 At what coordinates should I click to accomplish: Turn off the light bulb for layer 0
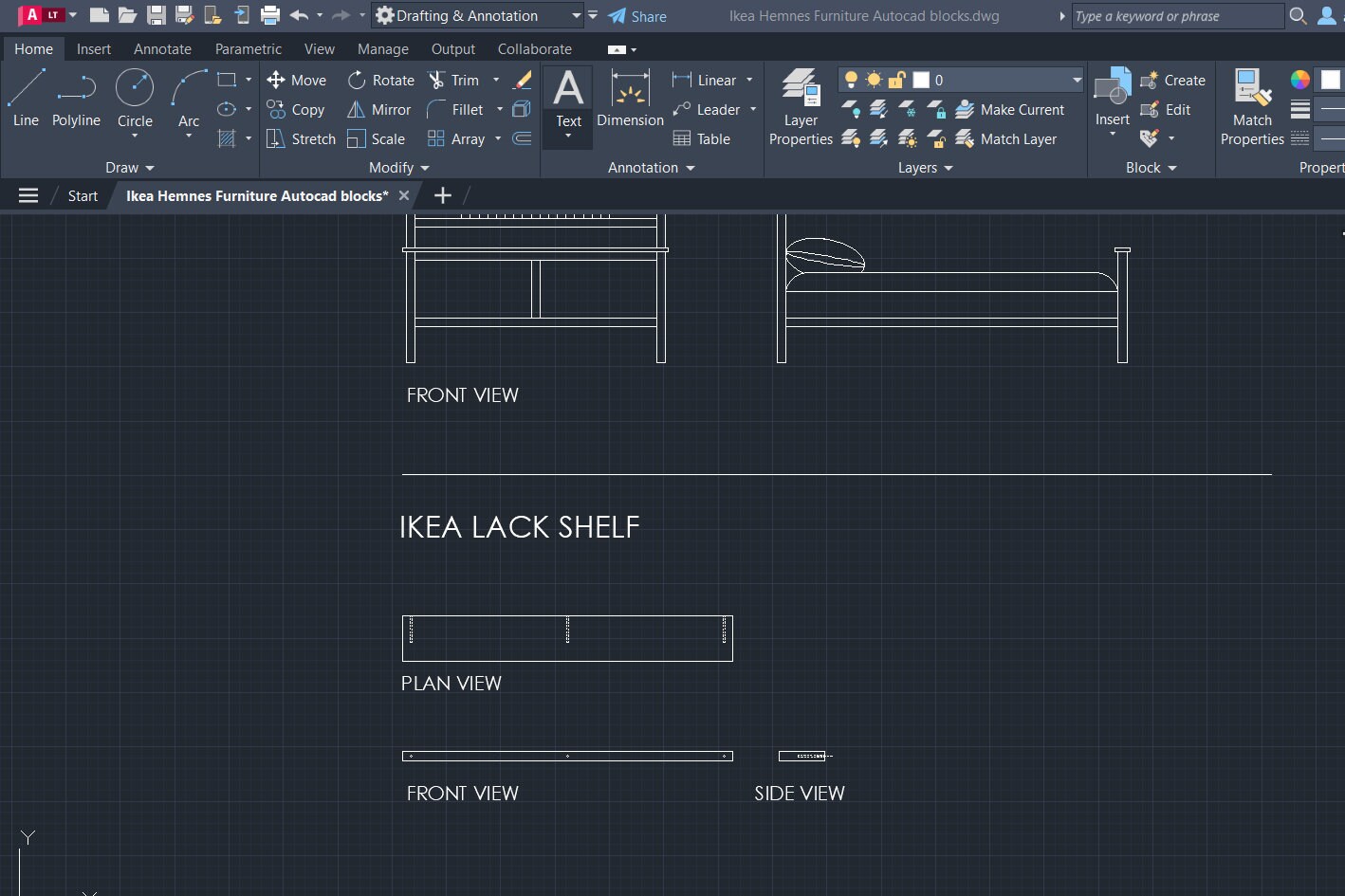point(852,80)
